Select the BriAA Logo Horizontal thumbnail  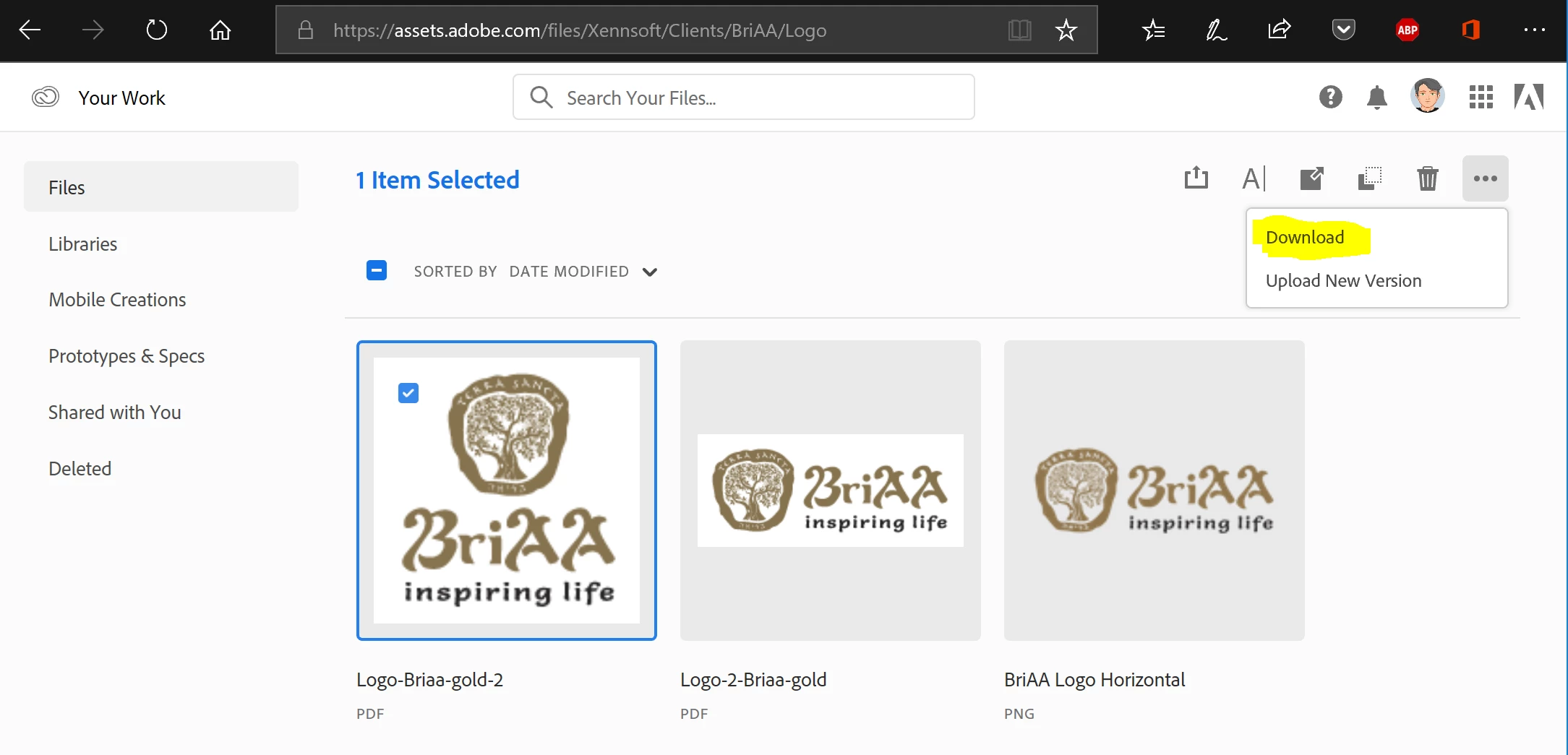pyautogui.click(x=1154, y=491)
